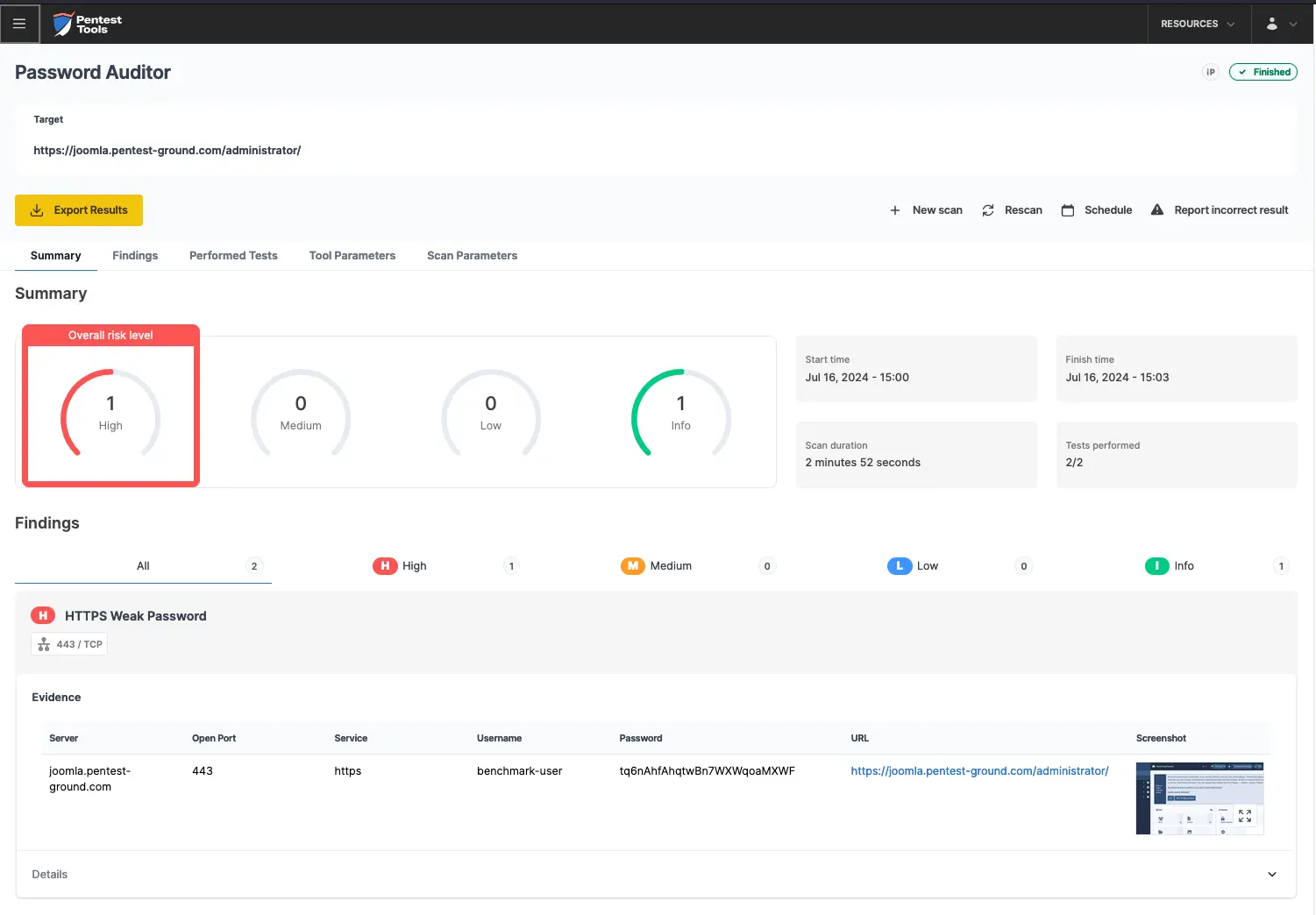Click the open port 443 cell
Viewport: 1316px width, 915px height.
coord(203,771)
